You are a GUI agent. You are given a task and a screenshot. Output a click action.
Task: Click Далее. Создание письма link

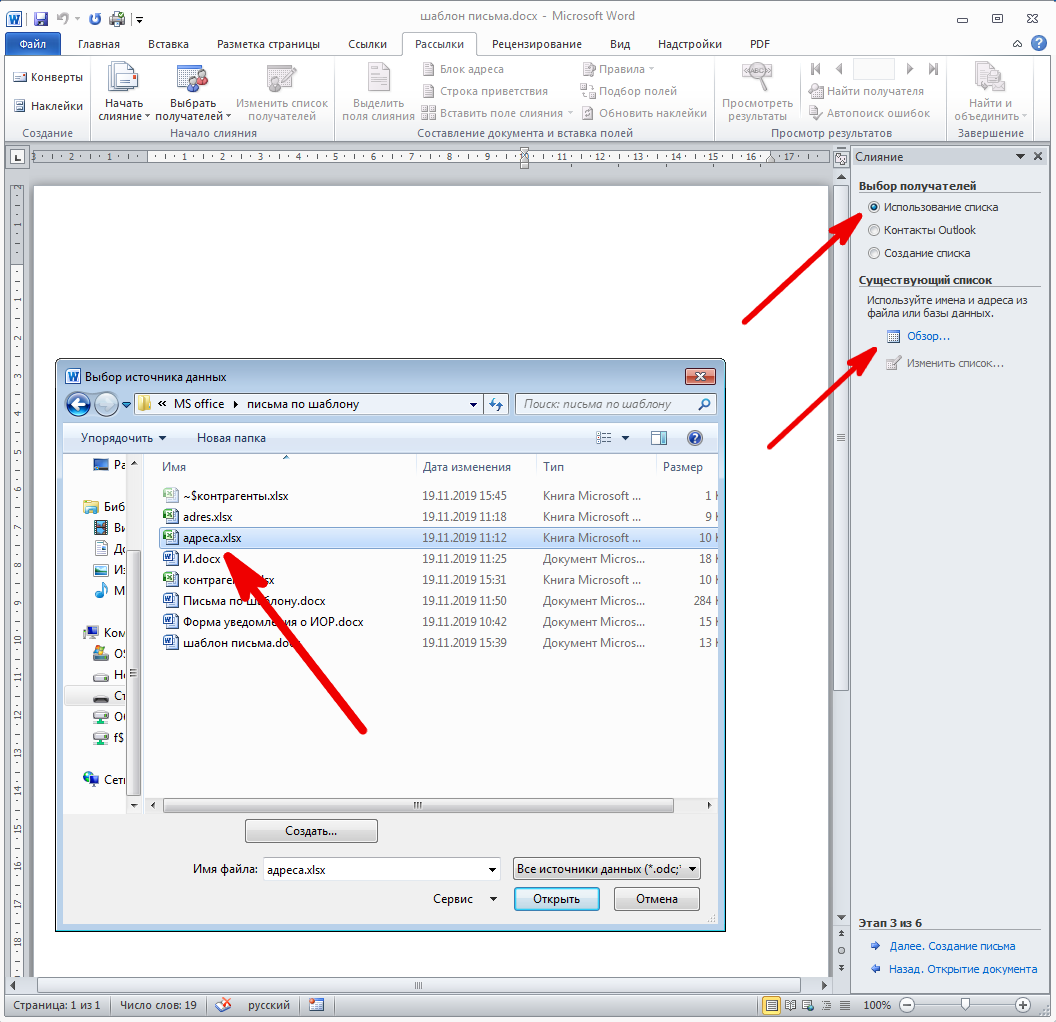[952, 946]
